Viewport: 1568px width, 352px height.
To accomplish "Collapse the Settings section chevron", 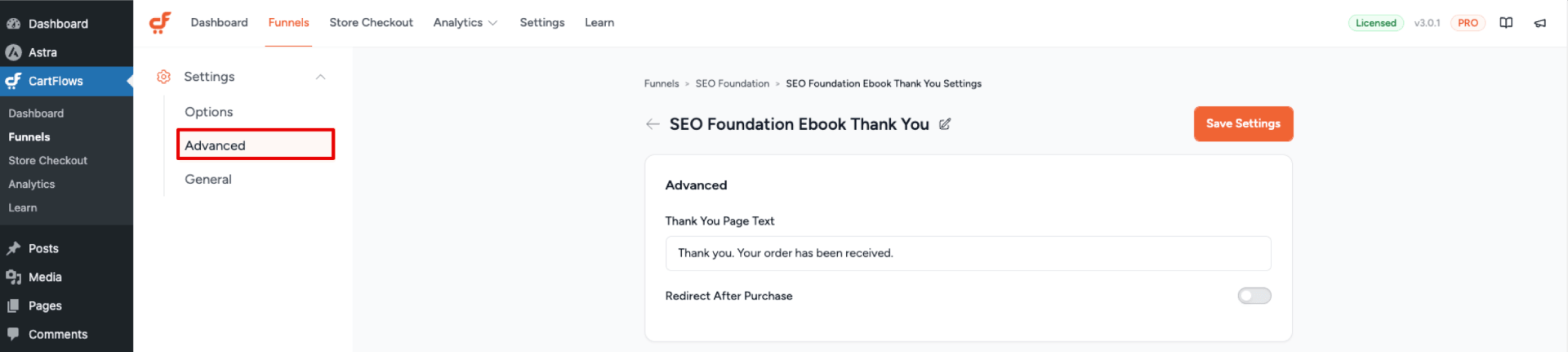I will (321, 77).
